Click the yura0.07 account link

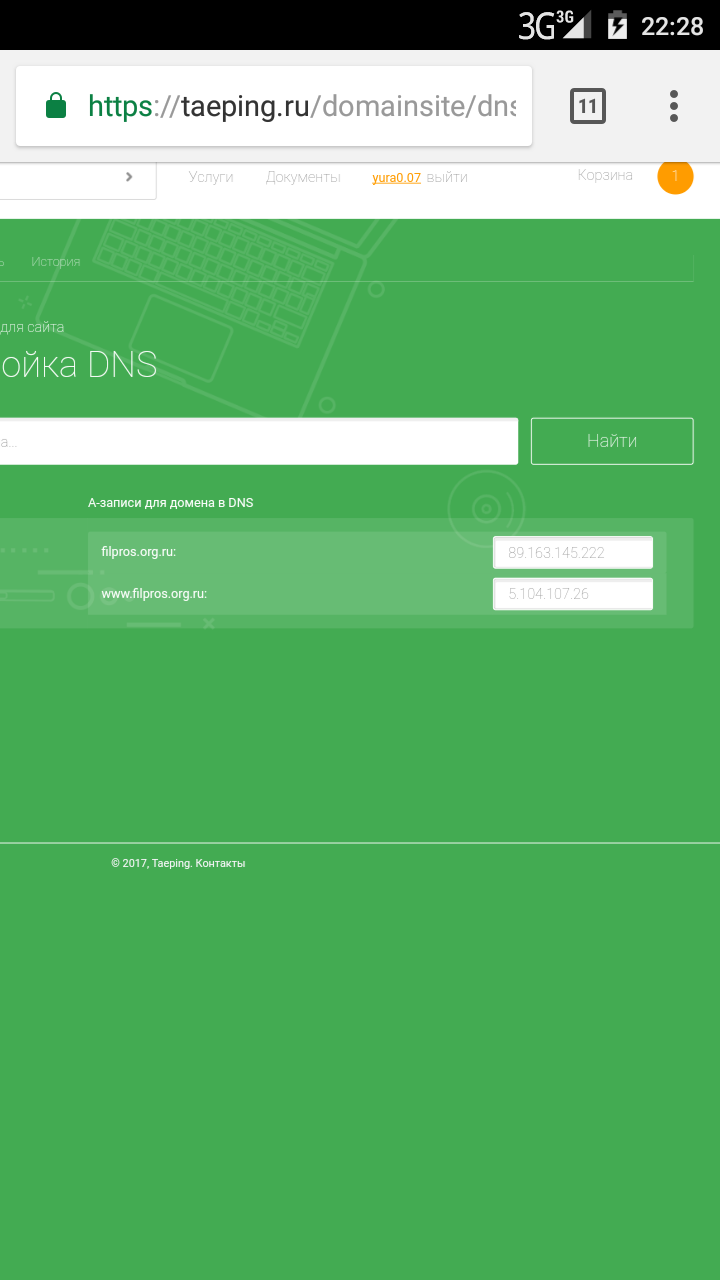(396, 178)
